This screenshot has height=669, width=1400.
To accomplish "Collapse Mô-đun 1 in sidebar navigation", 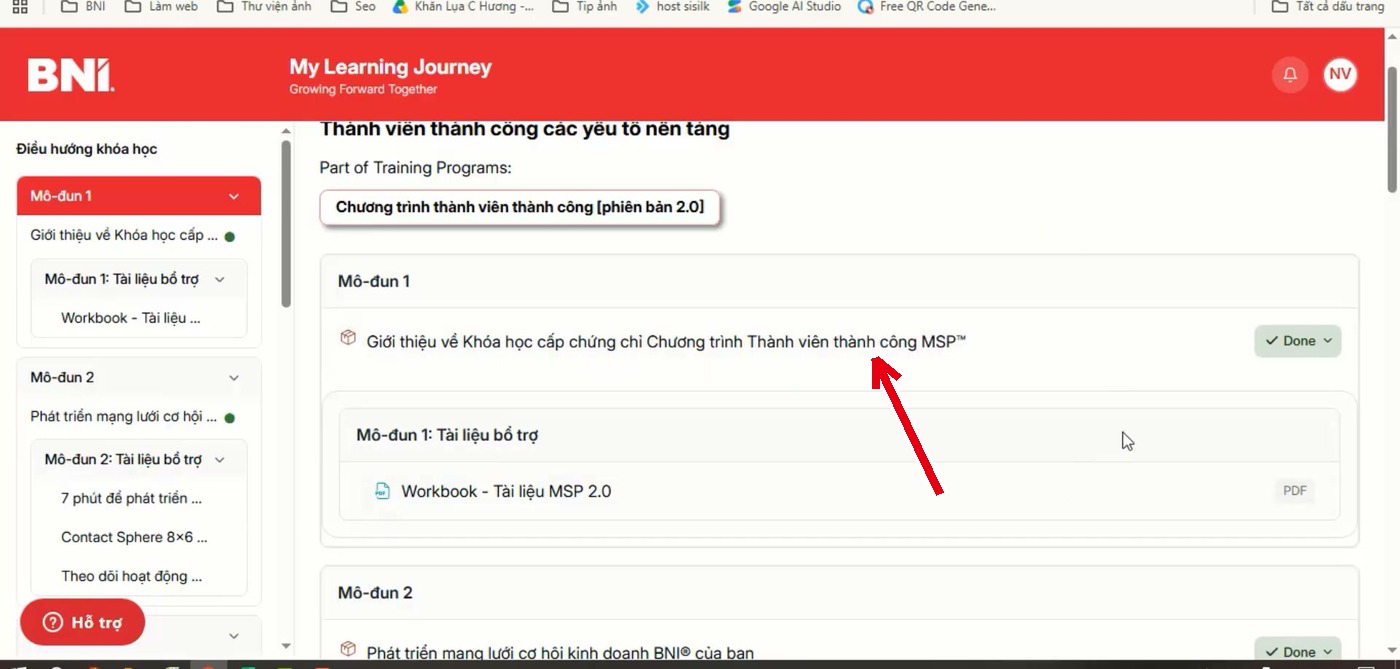I will pyautogui.click(x=234, y=196).
